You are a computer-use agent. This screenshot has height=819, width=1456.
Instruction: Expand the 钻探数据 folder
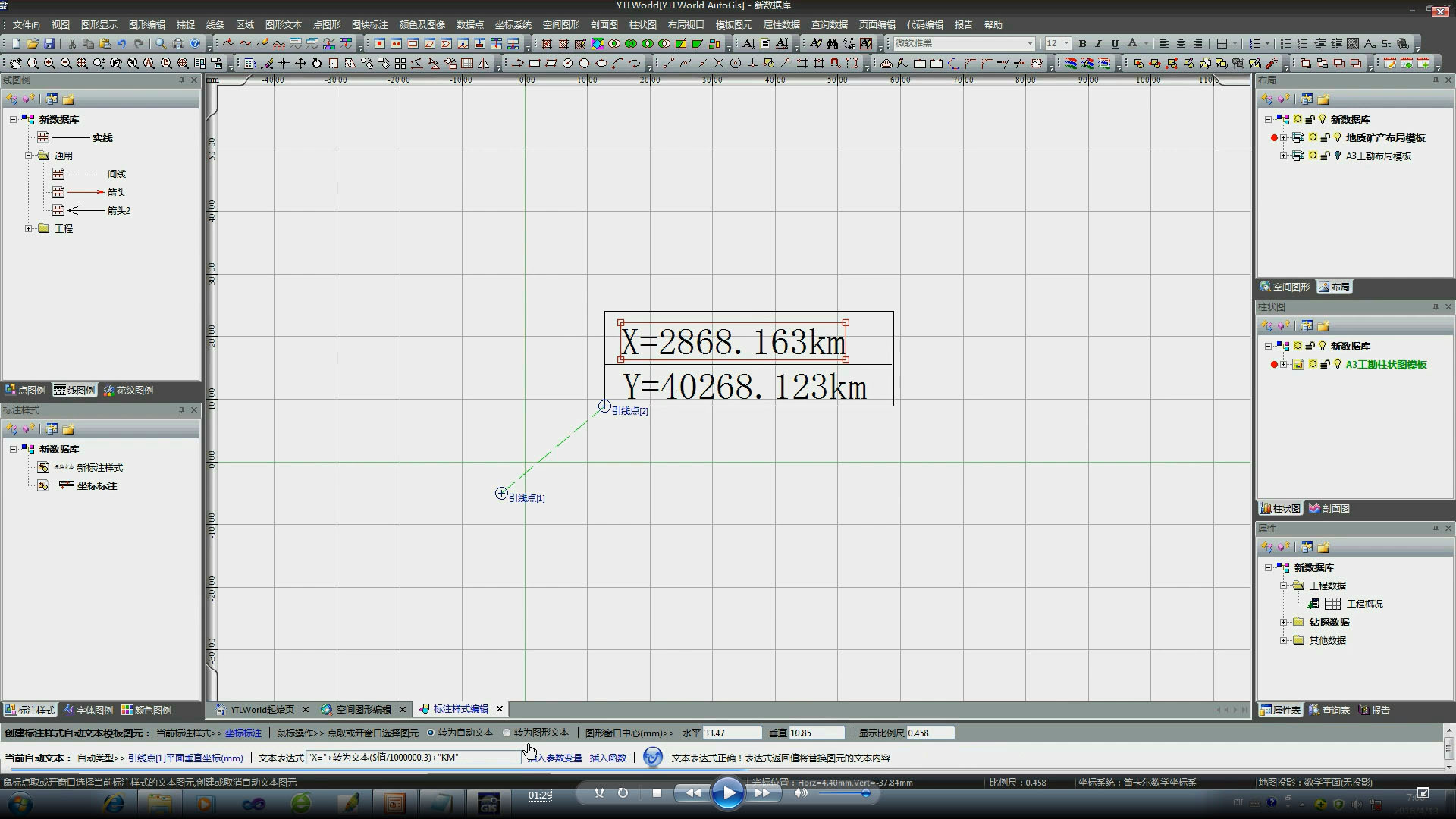[1283, 622]
